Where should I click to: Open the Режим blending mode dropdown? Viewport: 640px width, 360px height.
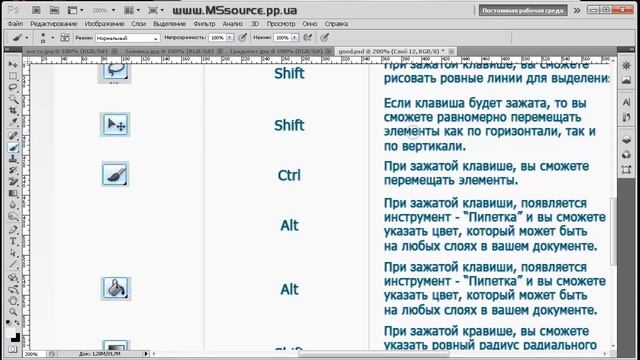127,38
